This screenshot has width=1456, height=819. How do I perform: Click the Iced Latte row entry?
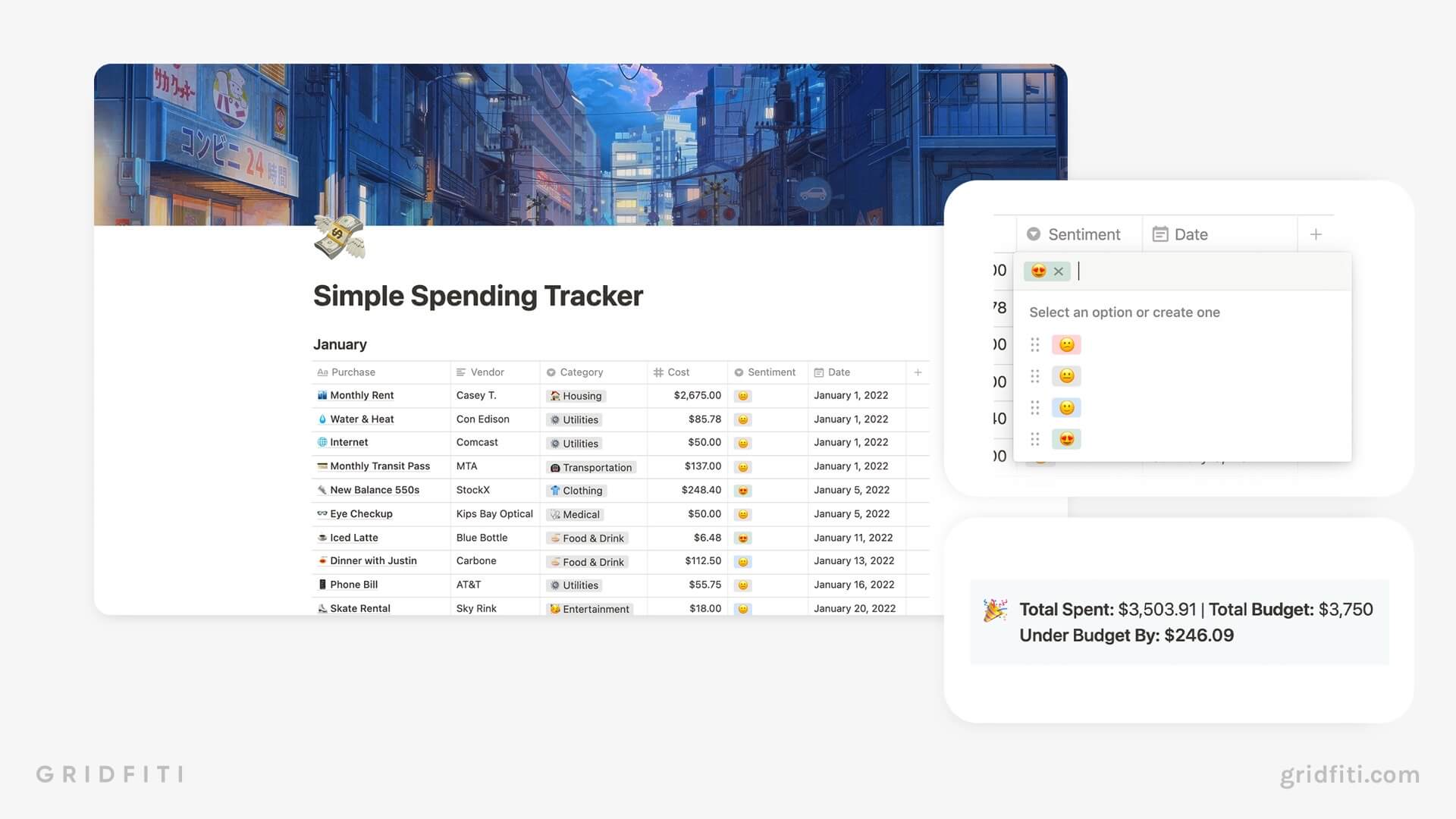pos(354,537)
